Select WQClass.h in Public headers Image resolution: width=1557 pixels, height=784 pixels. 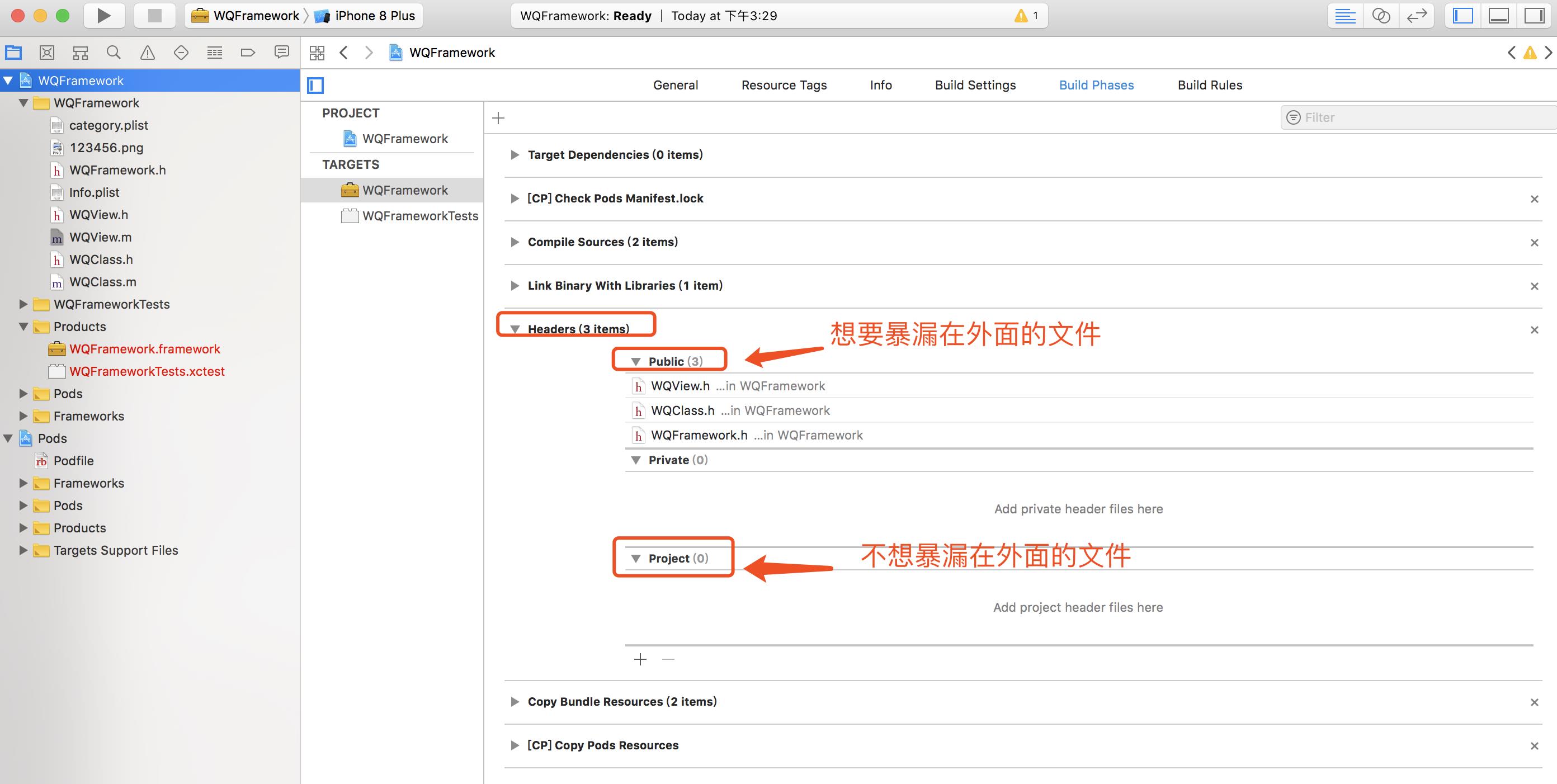tap(1079, 410)
